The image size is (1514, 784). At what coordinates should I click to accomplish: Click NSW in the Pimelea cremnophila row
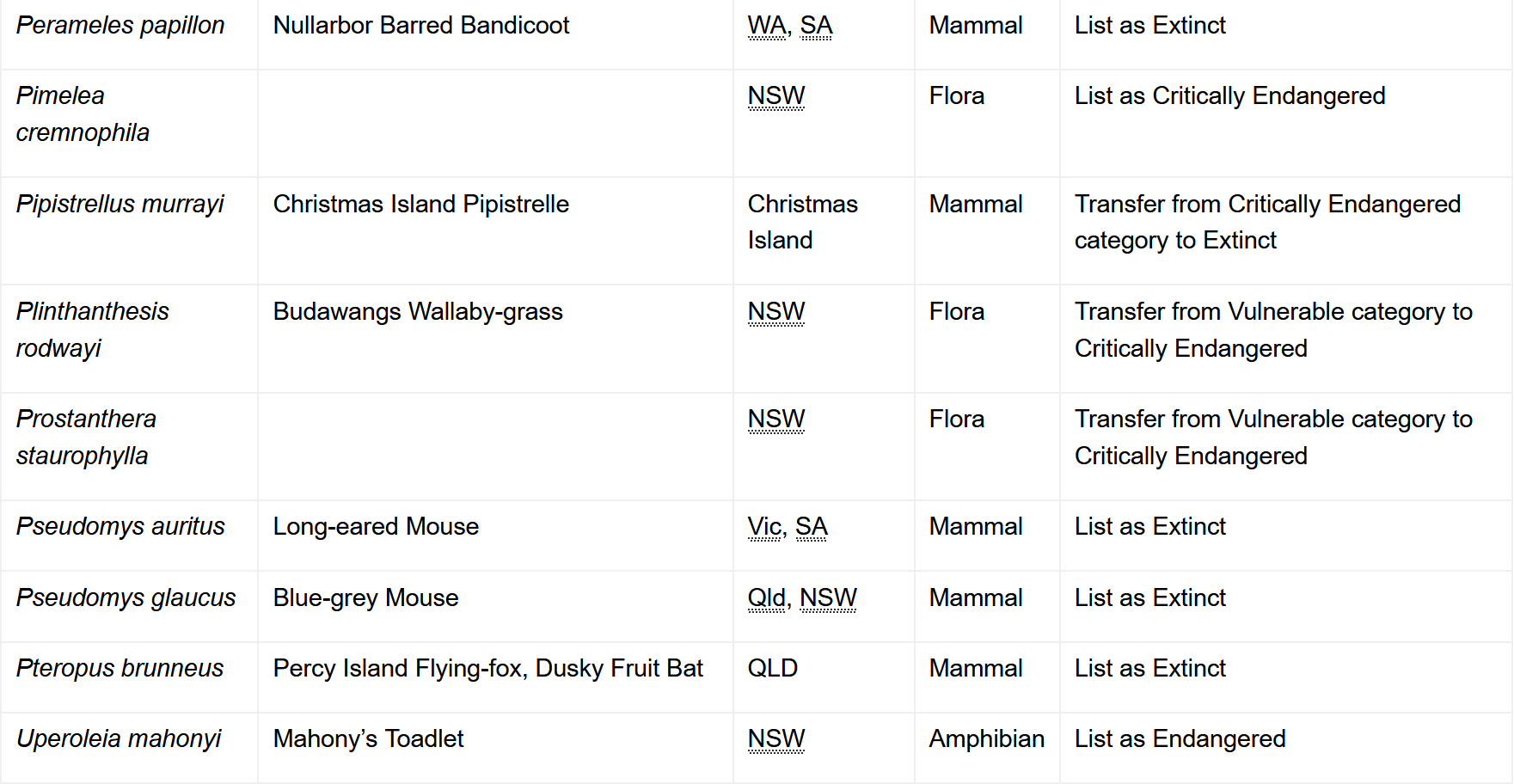pos(776,96)
